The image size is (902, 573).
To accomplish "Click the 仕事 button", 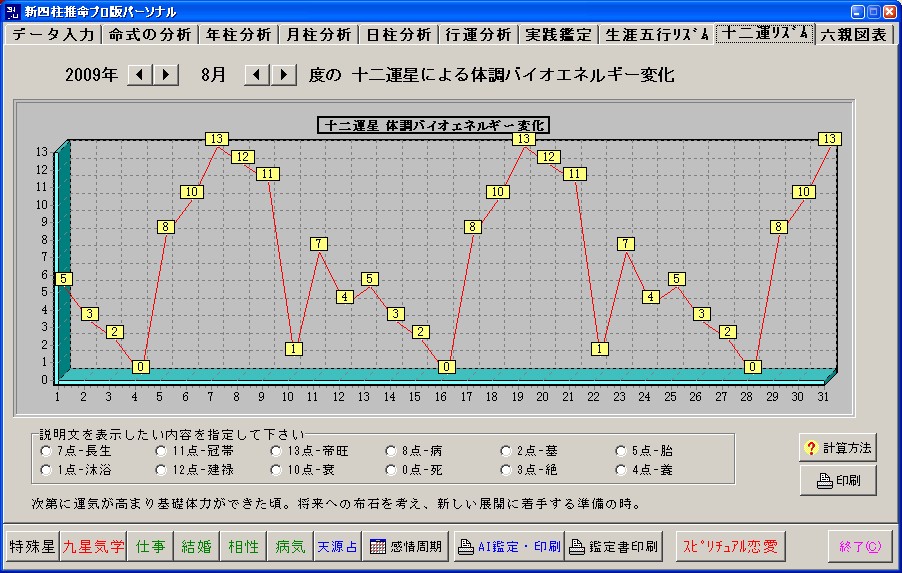I will pyautogui.click(x=151, y=547).
